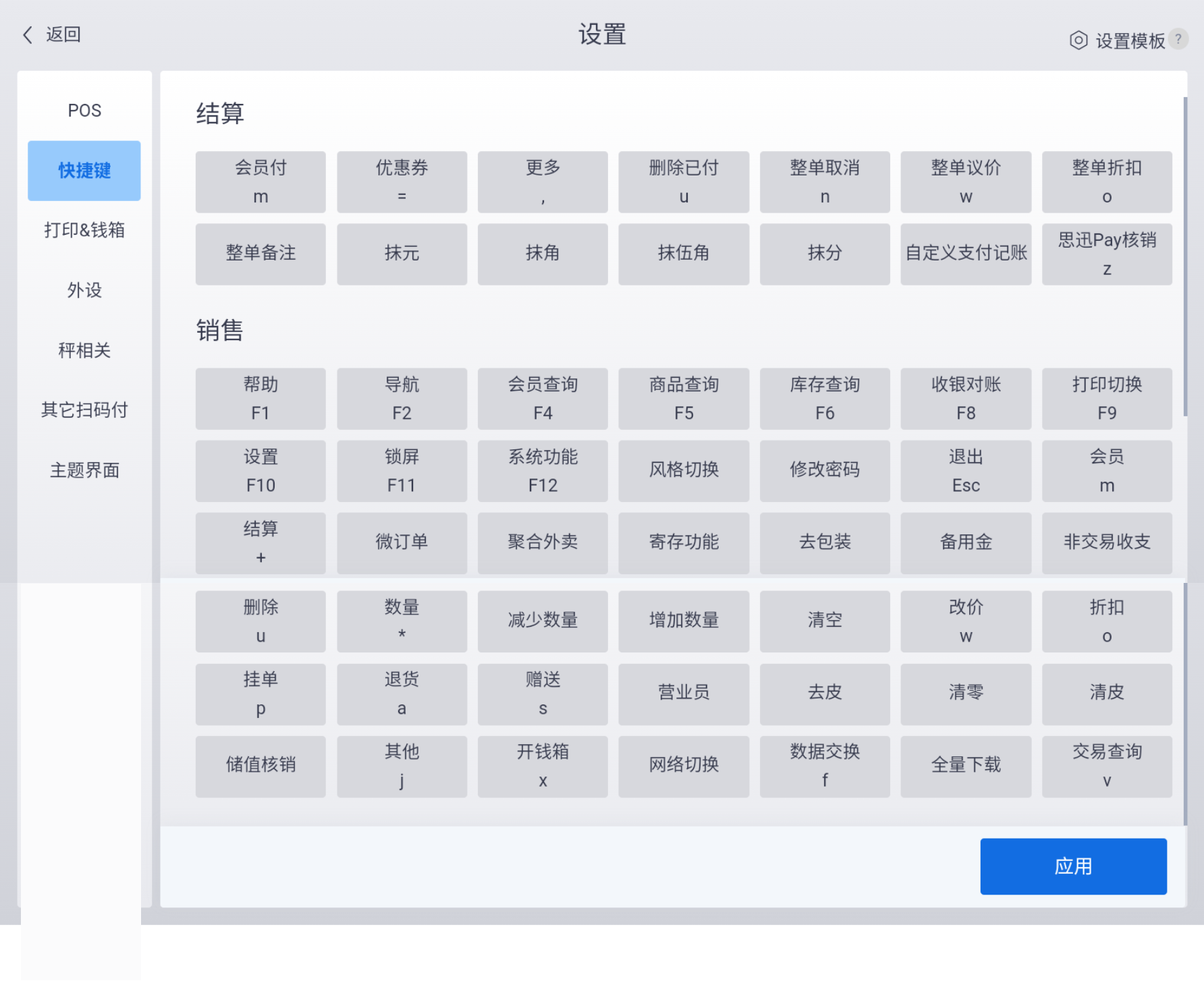
Task: Open 设置模板 link
Action: 1130,41
